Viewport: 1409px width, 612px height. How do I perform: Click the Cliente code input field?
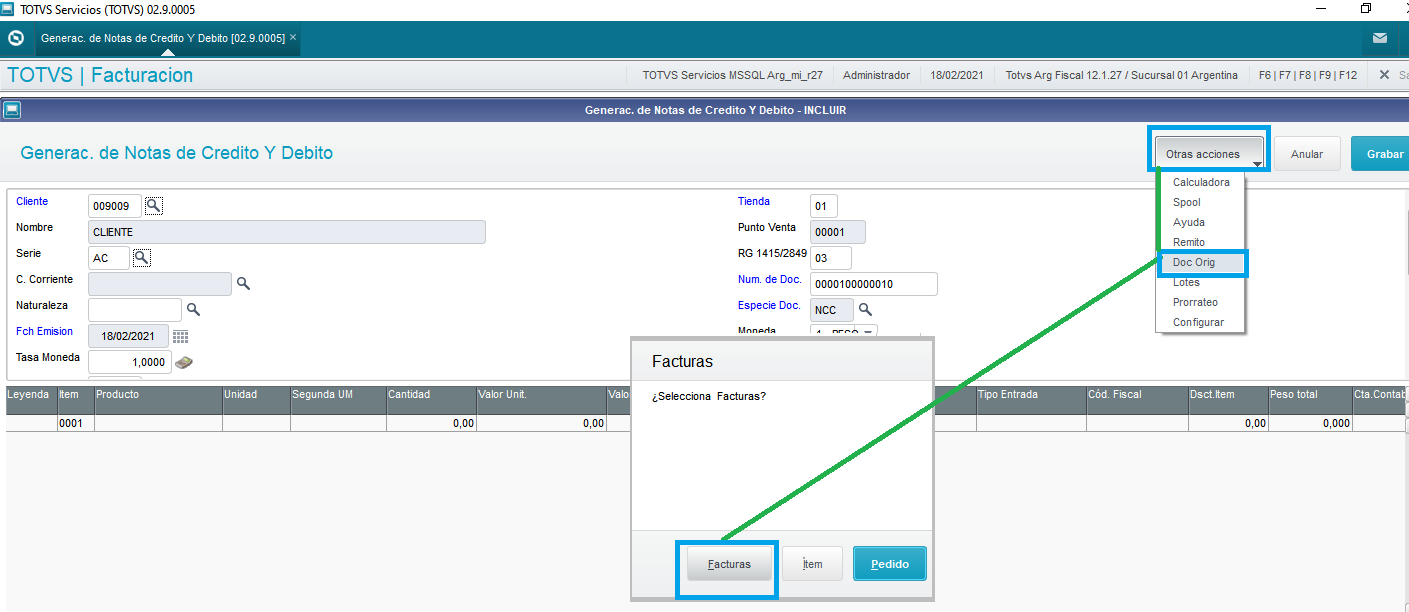115,206
